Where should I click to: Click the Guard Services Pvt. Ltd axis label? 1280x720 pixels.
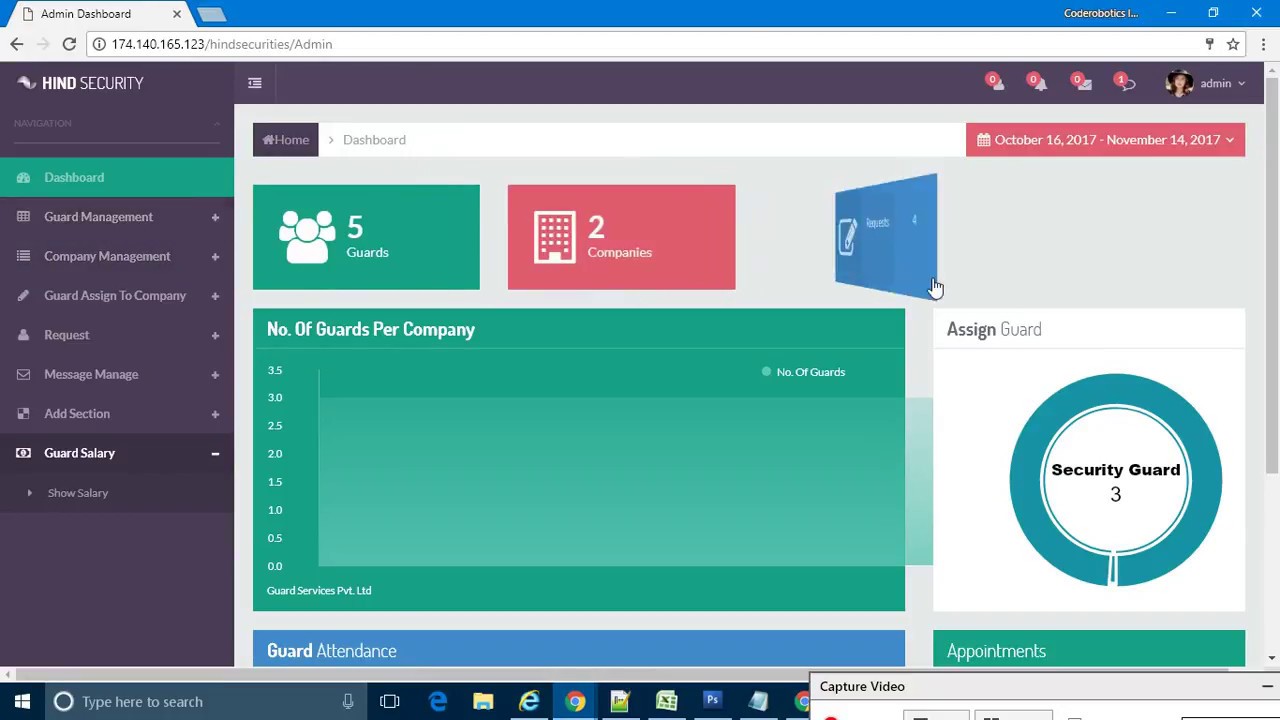pos(319,590)
